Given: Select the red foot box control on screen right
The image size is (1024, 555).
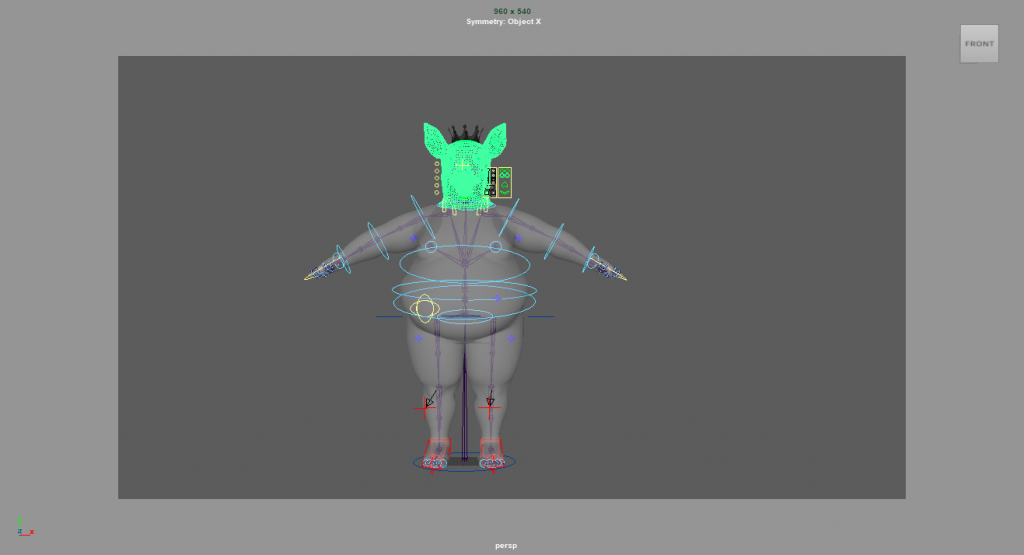Looking at the screenshot, I should click(491, 452).
